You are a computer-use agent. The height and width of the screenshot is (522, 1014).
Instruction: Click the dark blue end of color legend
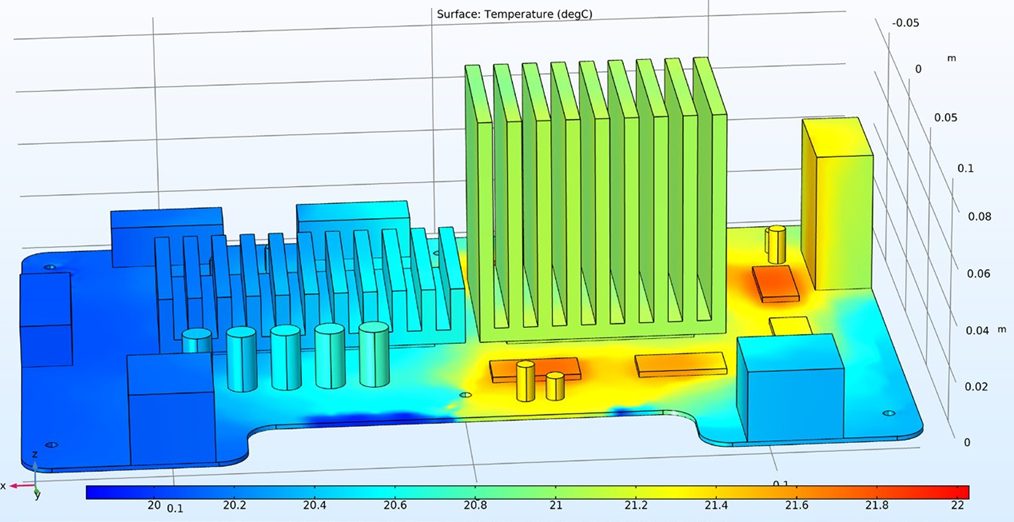100,492
